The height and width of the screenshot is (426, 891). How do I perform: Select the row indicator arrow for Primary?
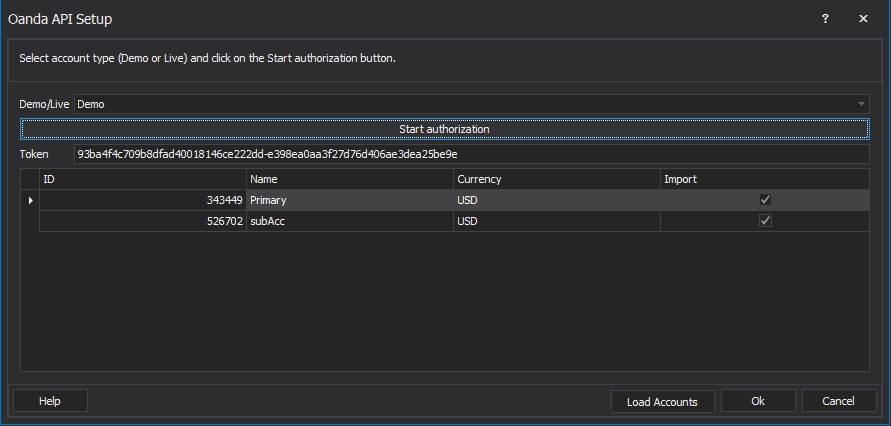30,200
